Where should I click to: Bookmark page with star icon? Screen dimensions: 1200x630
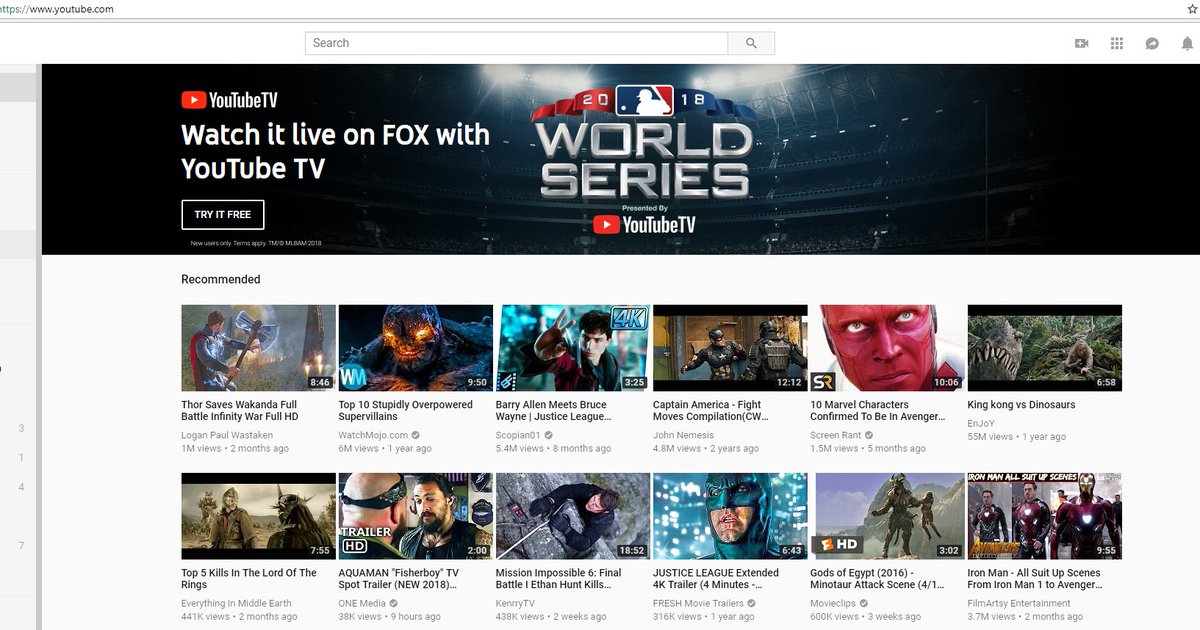(x=1192, y=9)
